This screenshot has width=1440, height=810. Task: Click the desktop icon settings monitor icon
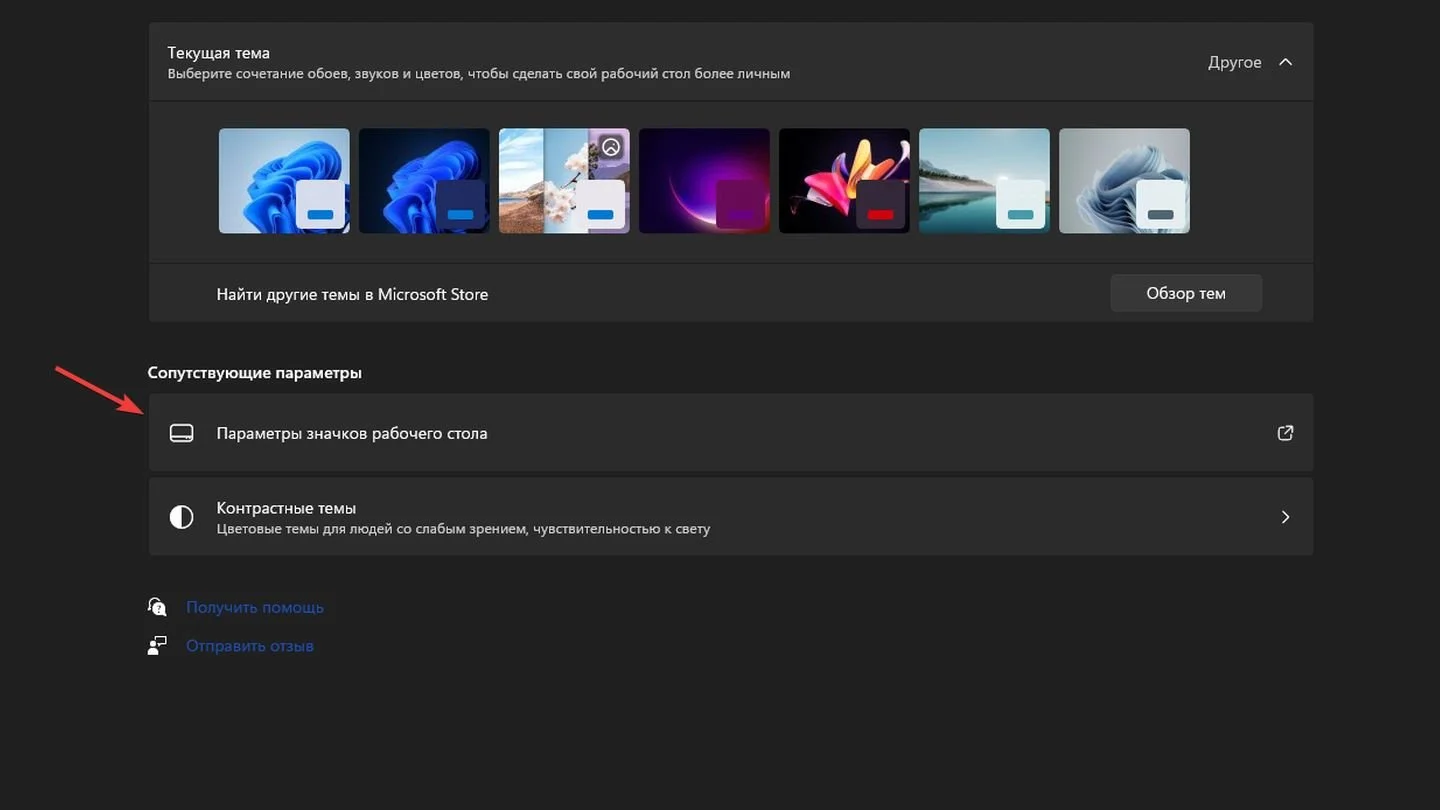pyautogui.click(x=181, y=433)
